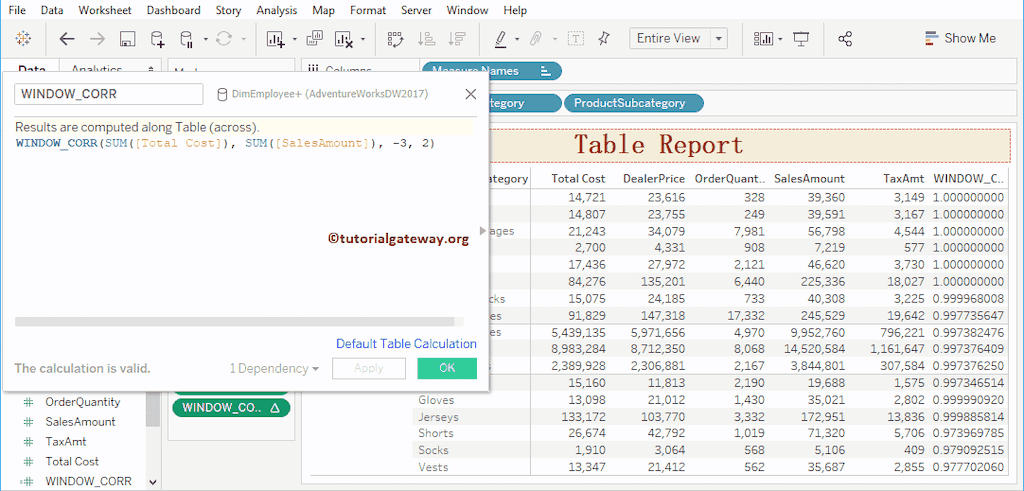This screenshot has height=491, width=1024.
Task: Open the Group Members dropdown arrow
Action: pyautogui.click(x=555, y=39)
